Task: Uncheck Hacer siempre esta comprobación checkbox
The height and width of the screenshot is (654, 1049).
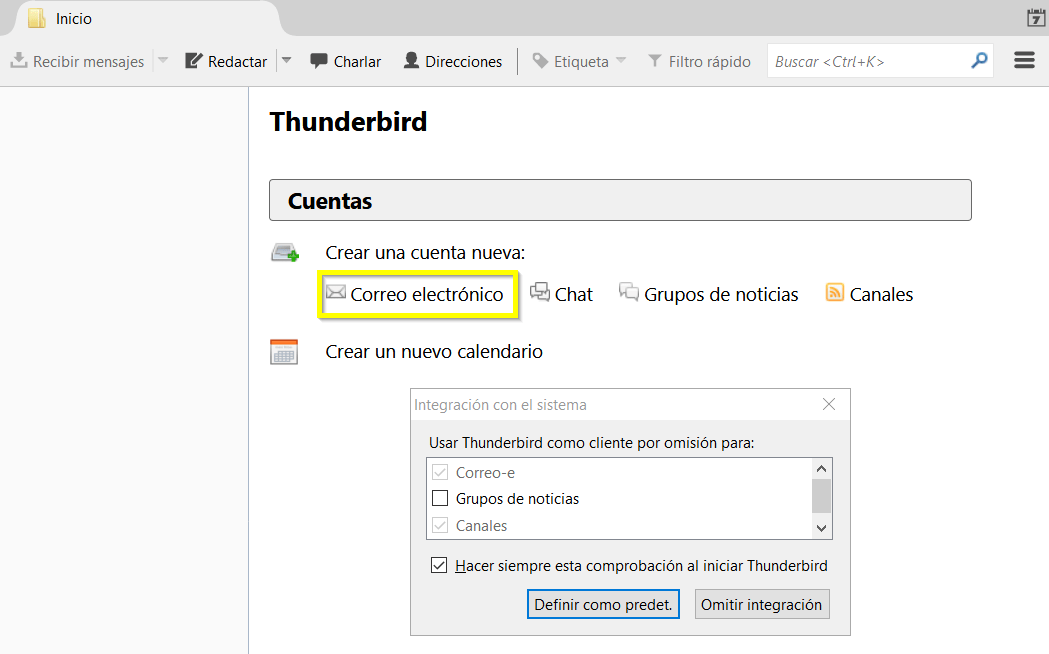Action: (439, 566)
